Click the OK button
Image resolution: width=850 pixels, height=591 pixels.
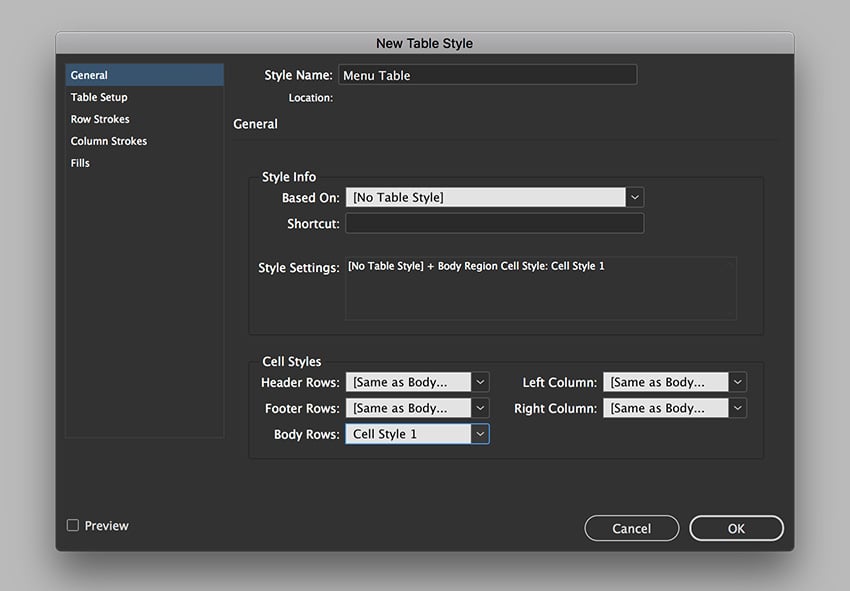(x=736, y=528)
